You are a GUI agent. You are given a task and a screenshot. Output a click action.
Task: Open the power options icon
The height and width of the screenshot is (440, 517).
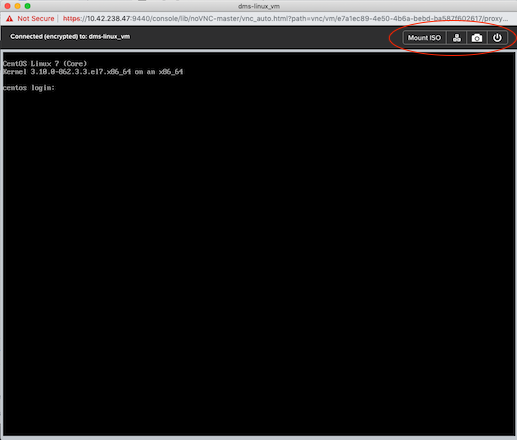(x=497, y=38)
